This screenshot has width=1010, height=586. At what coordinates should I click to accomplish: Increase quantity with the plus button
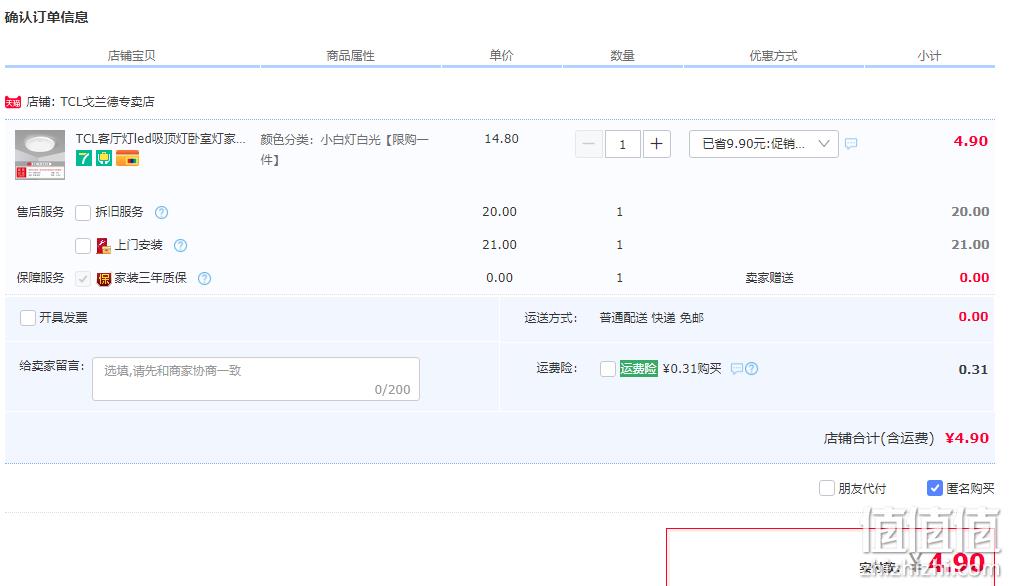(x=656, y=144)
